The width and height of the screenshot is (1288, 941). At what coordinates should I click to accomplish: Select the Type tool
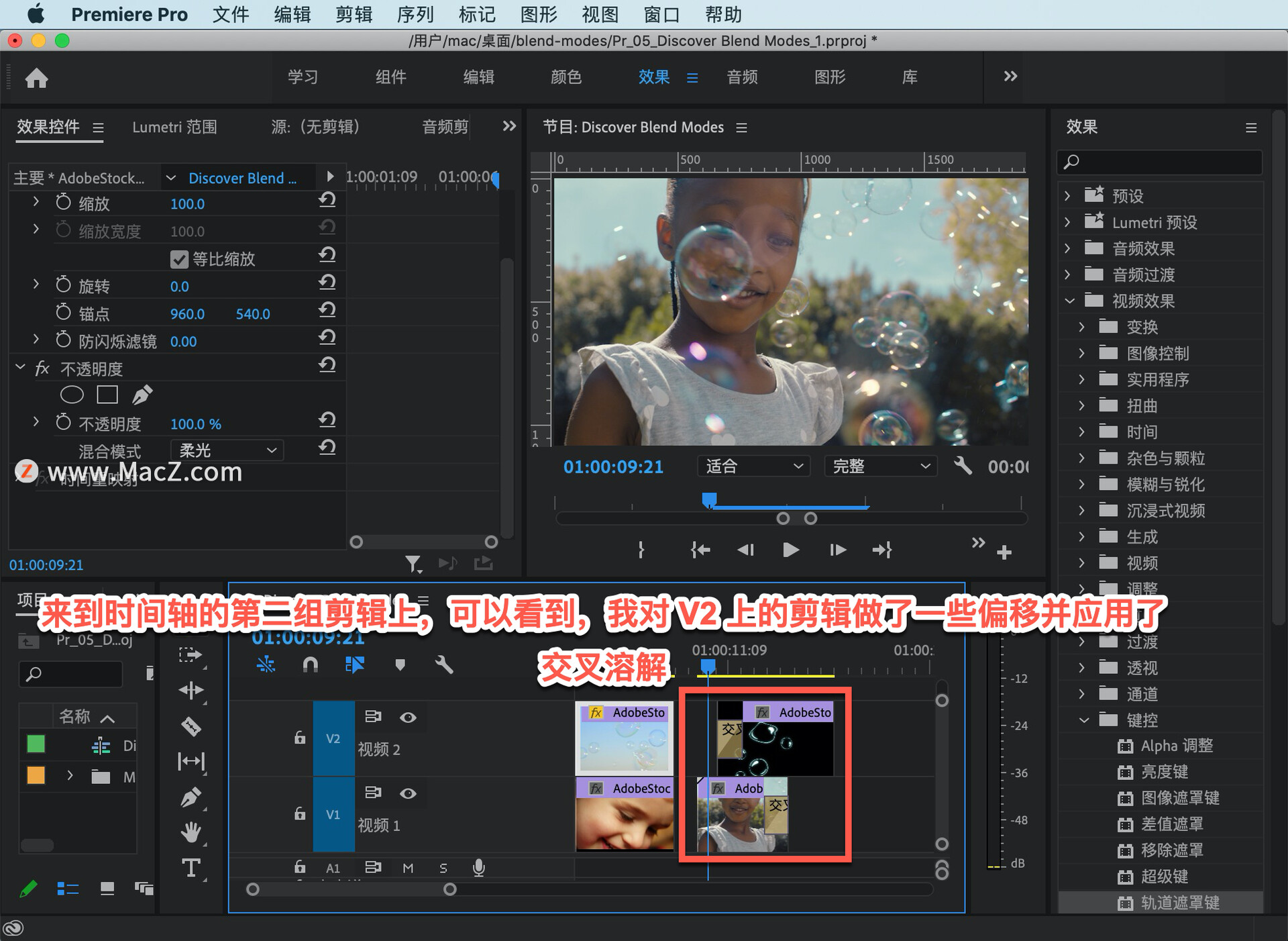click(191, 868)
